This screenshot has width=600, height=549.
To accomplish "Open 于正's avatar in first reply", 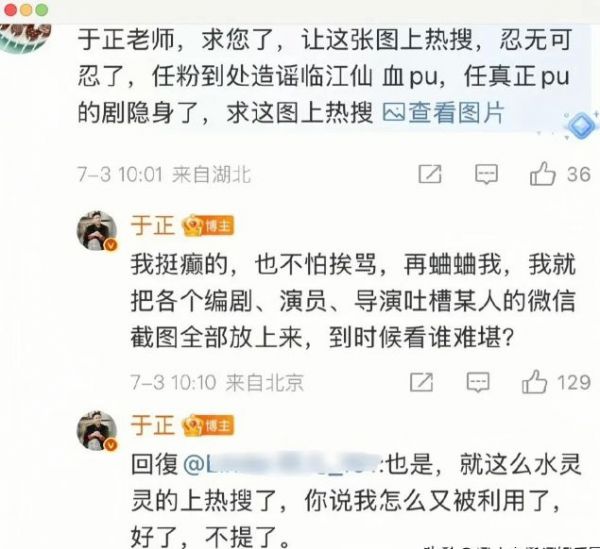I will (97, 230).
